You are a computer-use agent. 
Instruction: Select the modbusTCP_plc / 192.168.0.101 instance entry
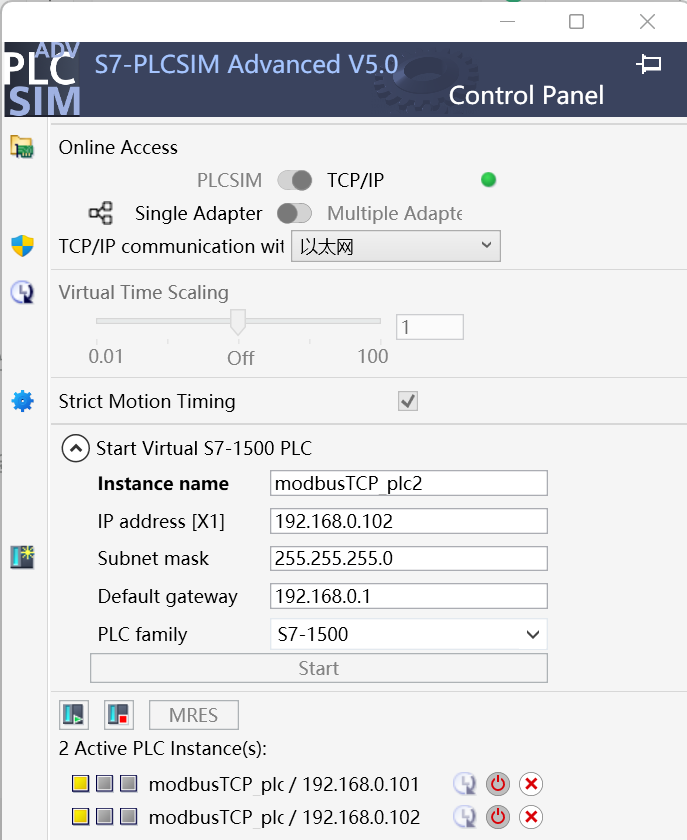click(284, 785)
